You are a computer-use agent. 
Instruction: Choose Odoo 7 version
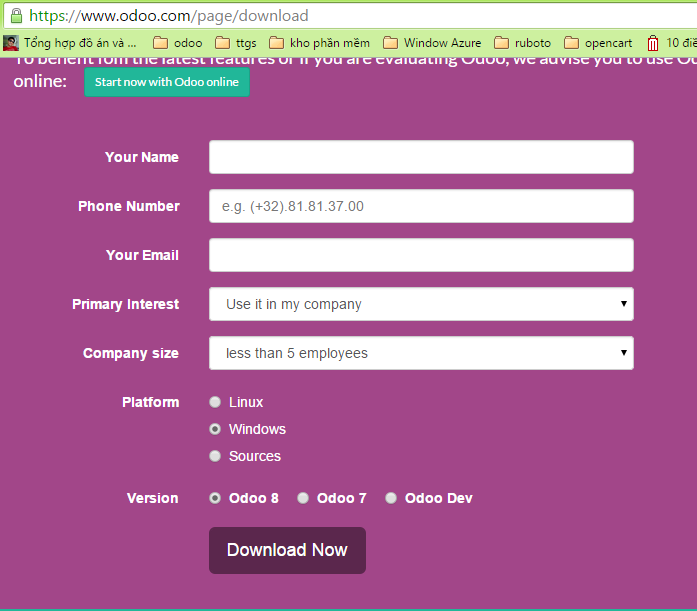point(303,498)
